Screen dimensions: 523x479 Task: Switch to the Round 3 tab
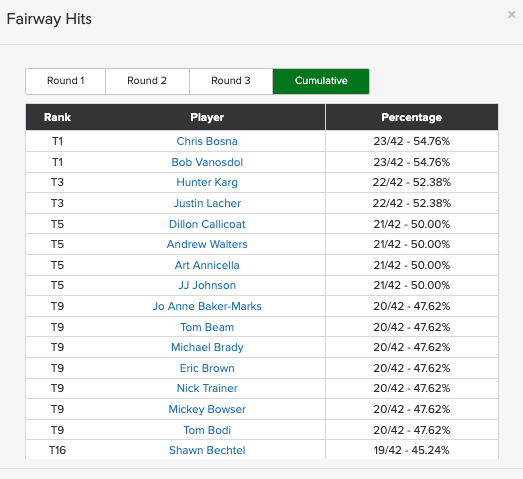click(x=231, y=81)
